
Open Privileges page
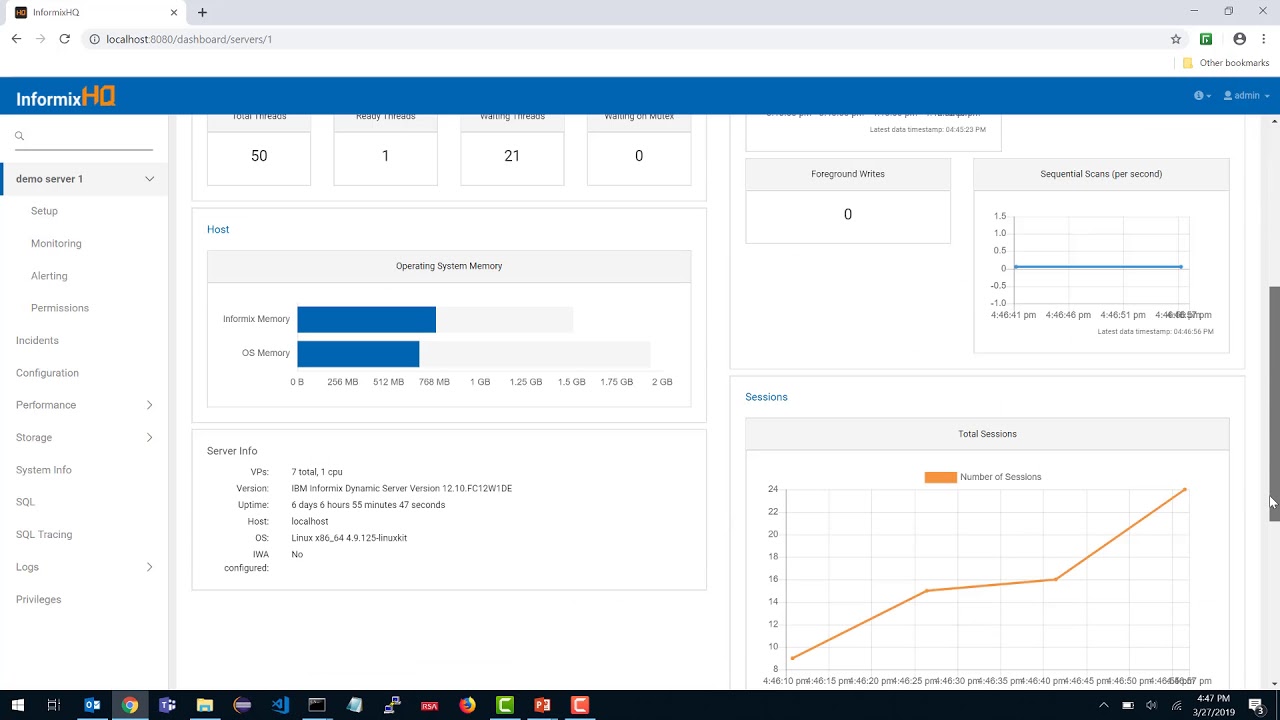pos(39,599)
